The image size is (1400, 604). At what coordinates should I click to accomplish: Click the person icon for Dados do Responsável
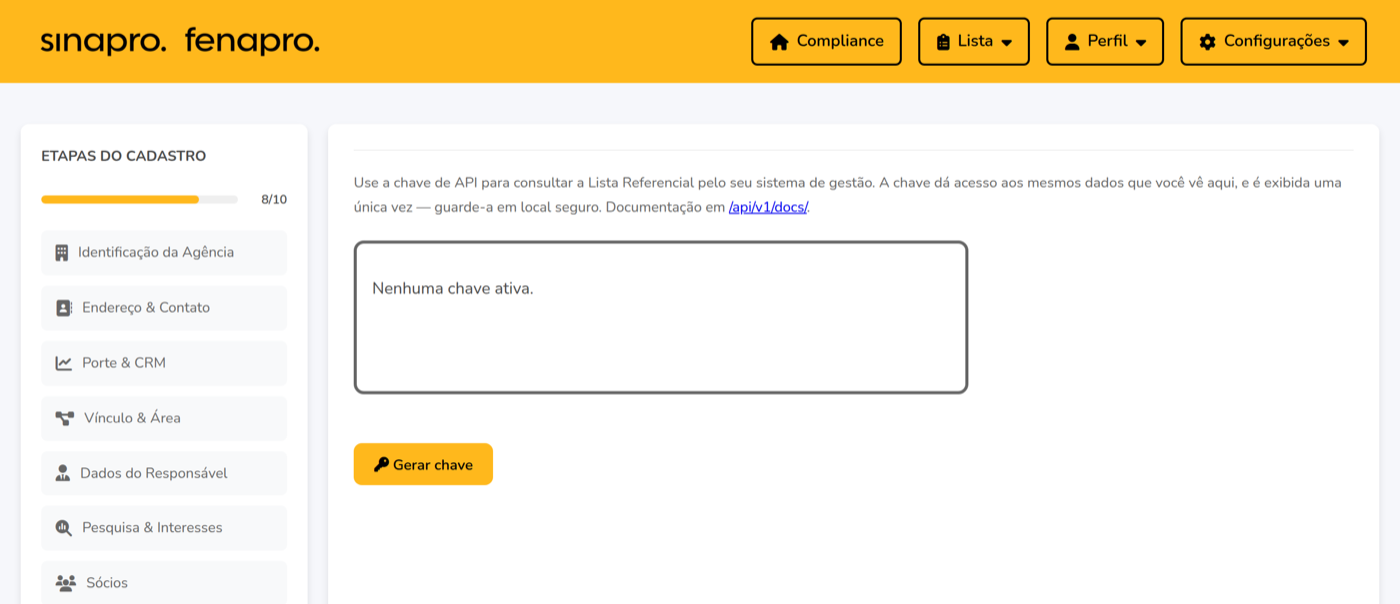[63, 473]
